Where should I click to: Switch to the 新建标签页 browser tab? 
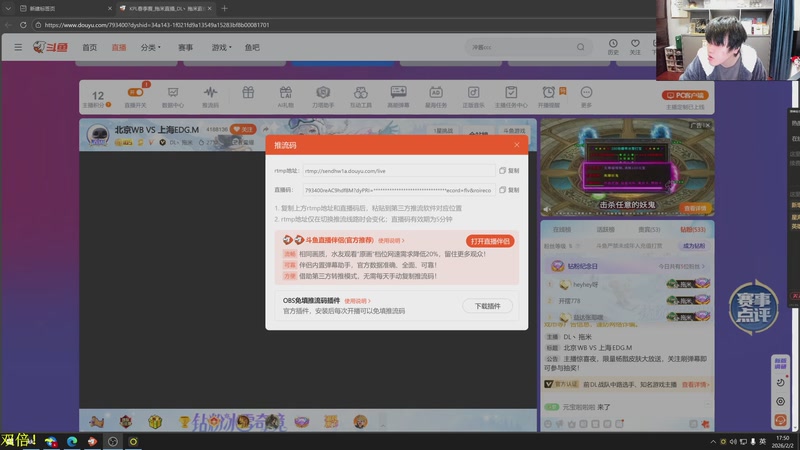(65, 8)
